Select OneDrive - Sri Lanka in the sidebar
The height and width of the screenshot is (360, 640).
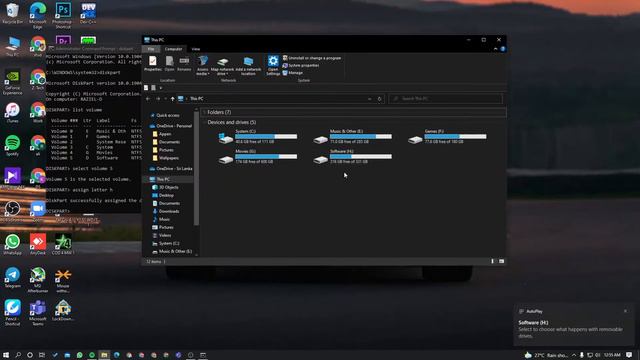[x=170, y=169]
